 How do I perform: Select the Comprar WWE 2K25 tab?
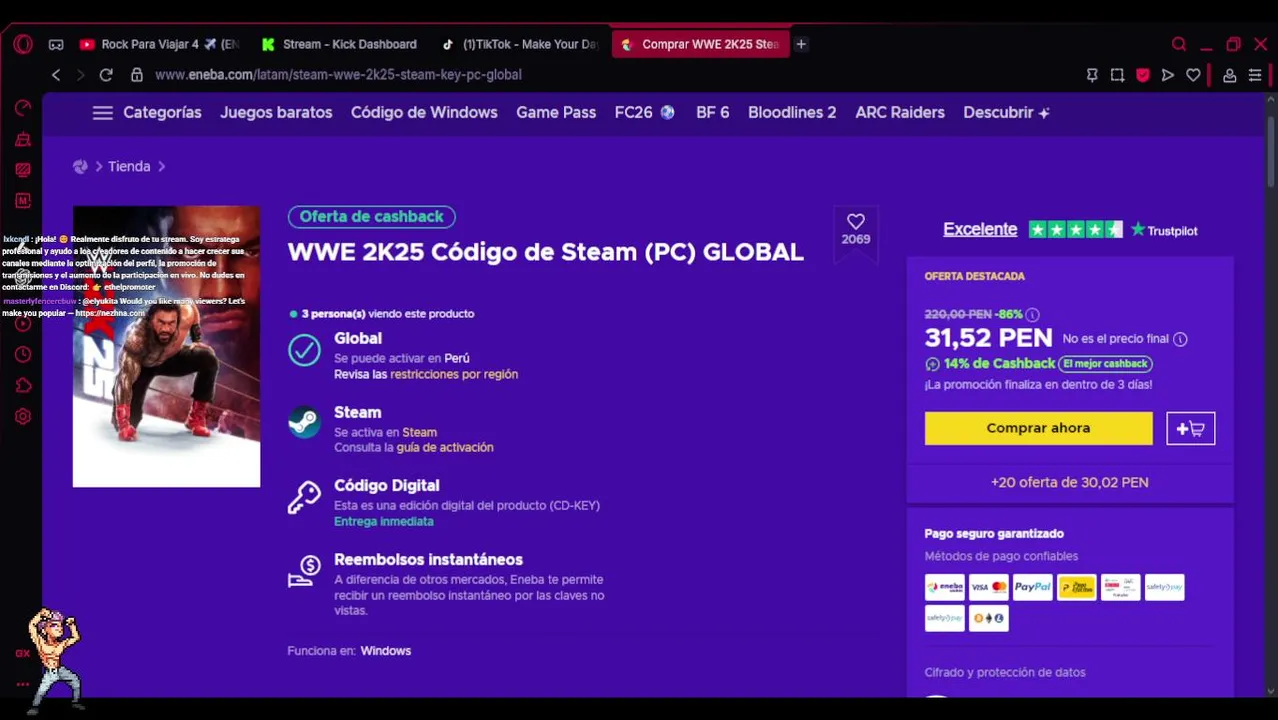coord(700,44)
